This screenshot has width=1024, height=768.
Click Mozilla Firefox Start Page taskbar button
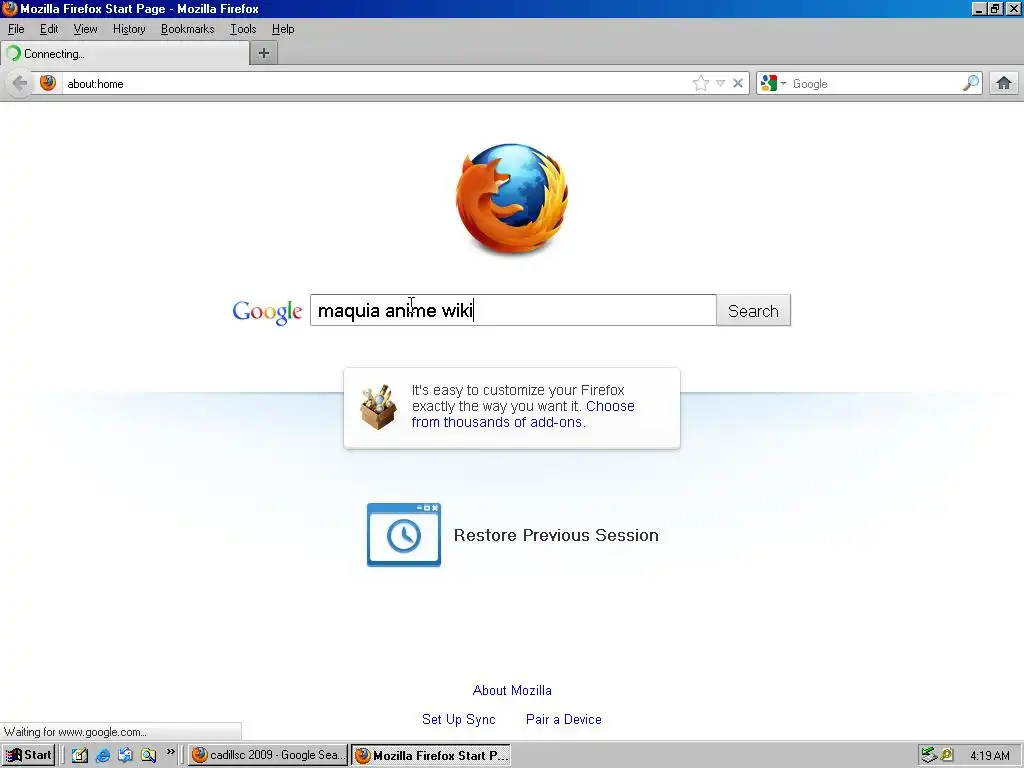pyautogui.click(x=430, y=756)
